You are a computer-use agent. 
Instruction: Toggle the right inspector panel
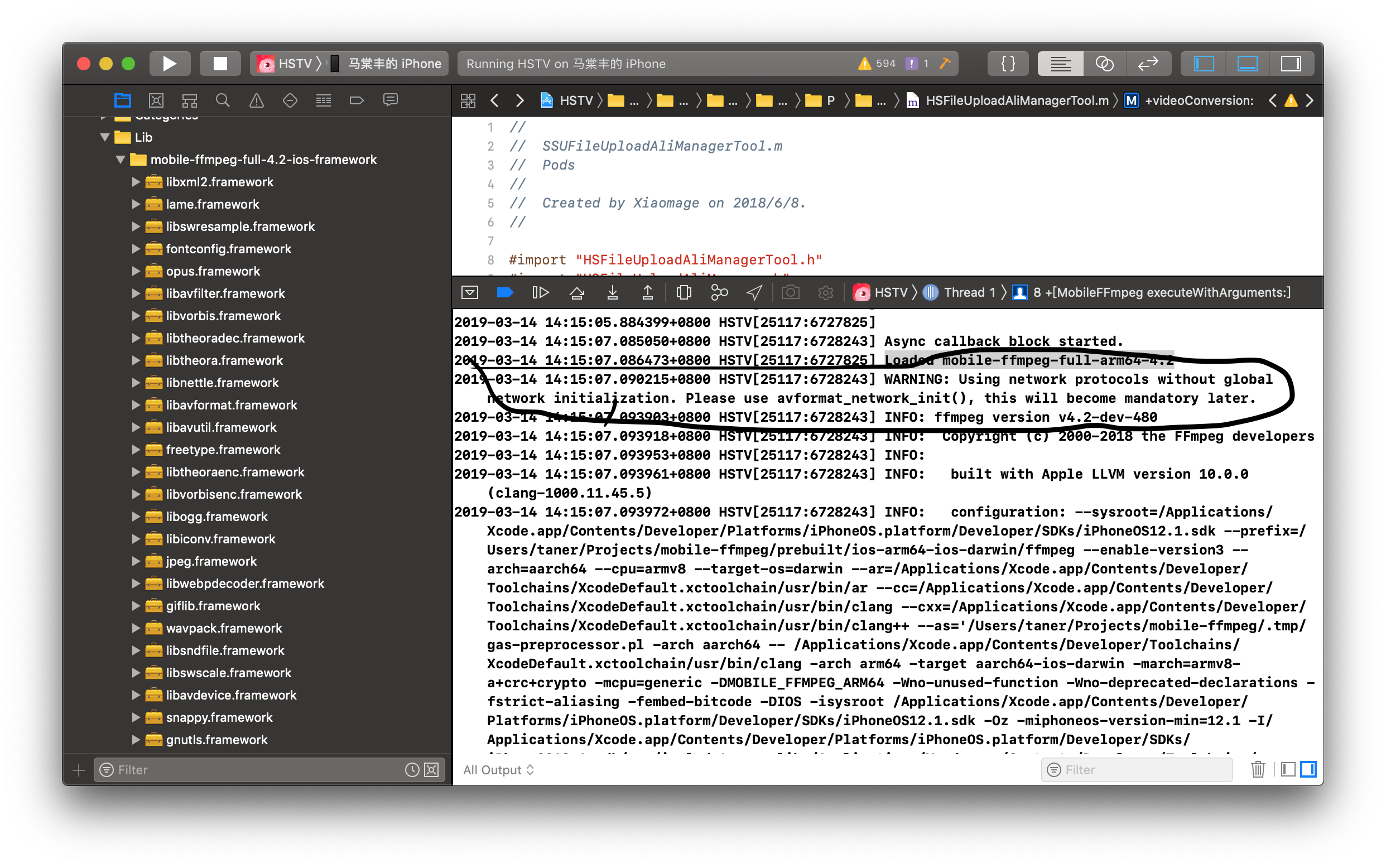pos(1291,63)
